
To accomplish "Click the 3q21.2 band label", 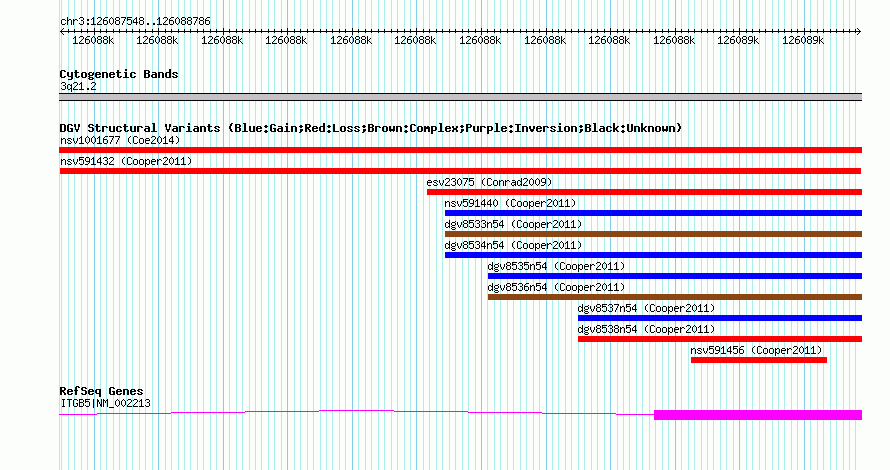I will coord(78,86).
